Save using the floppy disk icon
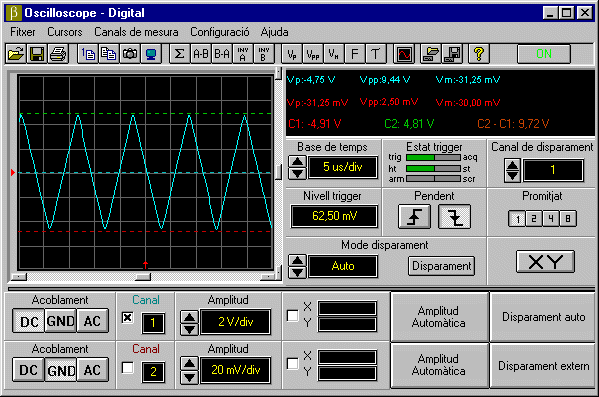The height and width of the screenshot is (397, 599). click(x=37, y=54)
